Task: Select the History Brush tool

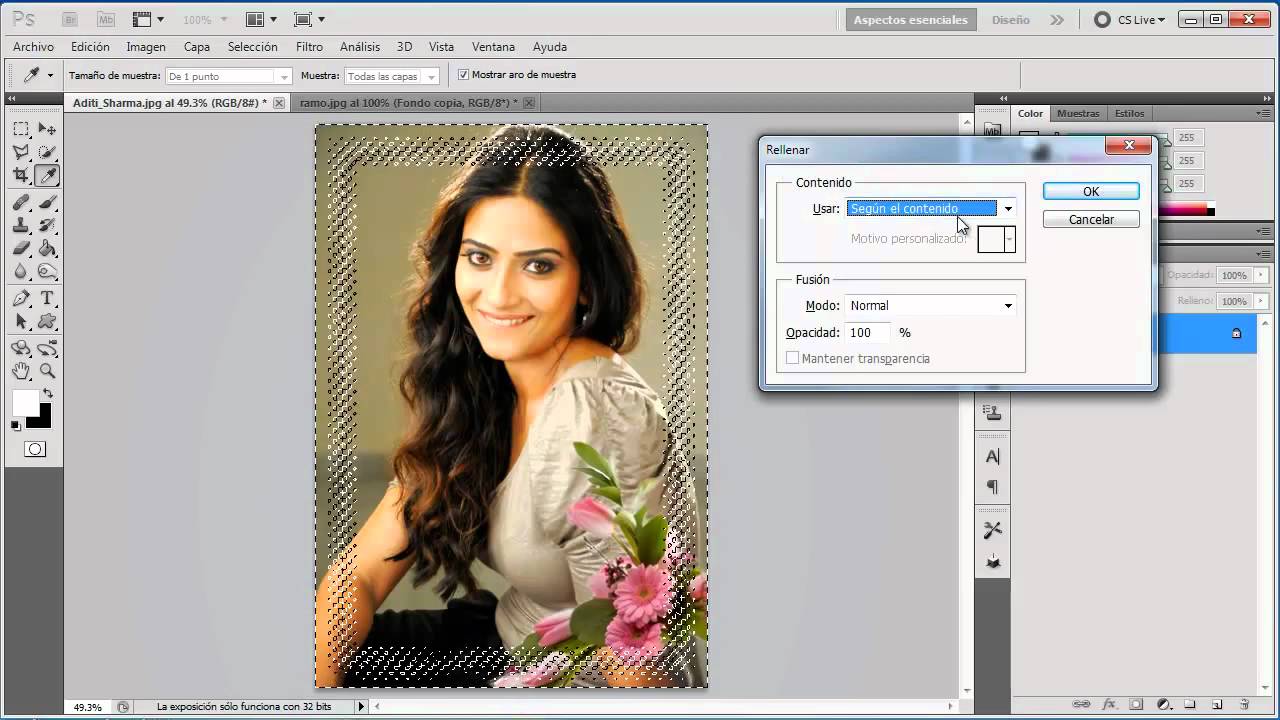Action: [x=47, y=225]
